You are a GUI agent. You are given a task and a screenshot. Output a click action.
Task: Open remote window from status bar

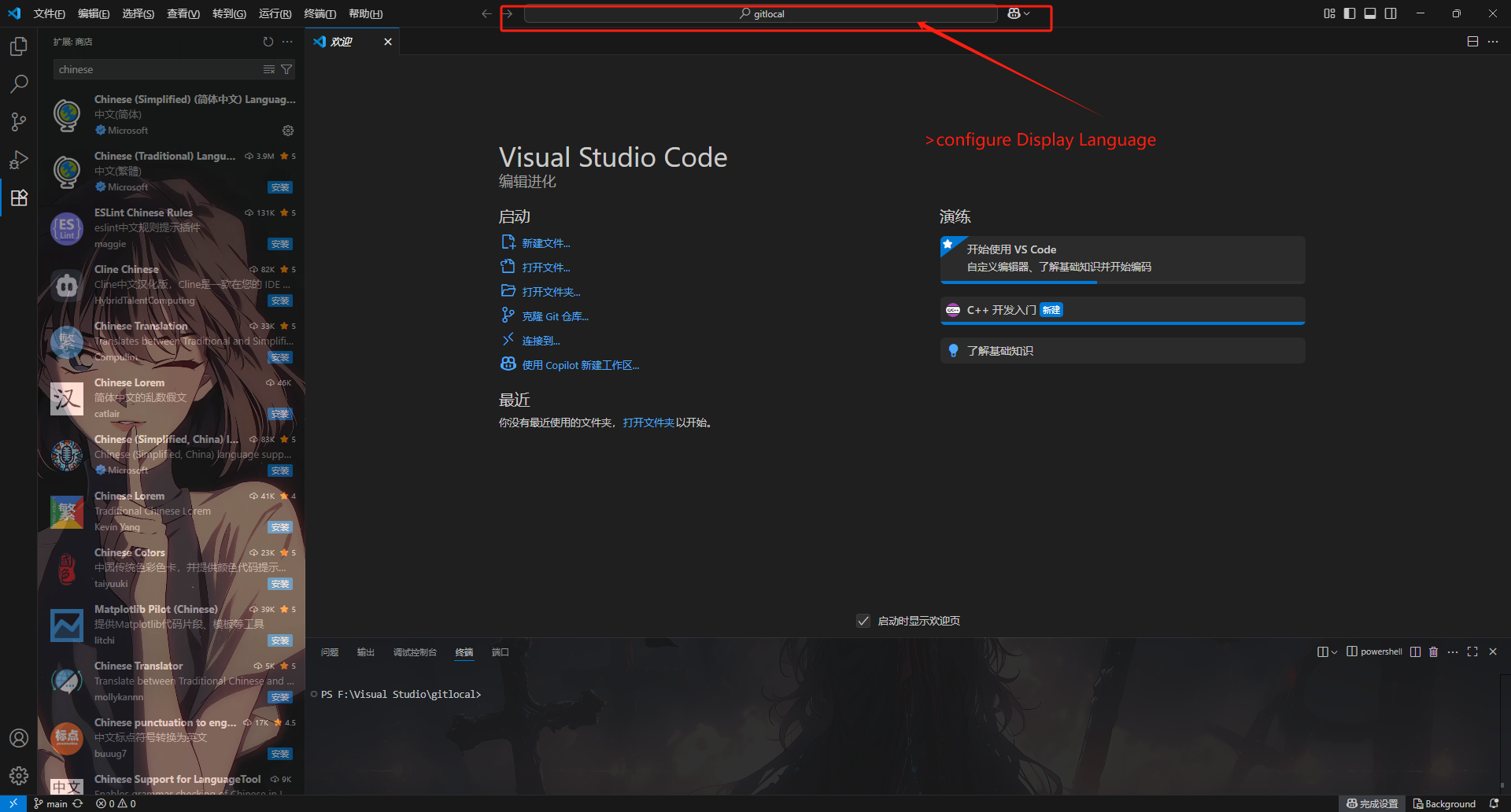pyautogui.click(x=13, y=803)
